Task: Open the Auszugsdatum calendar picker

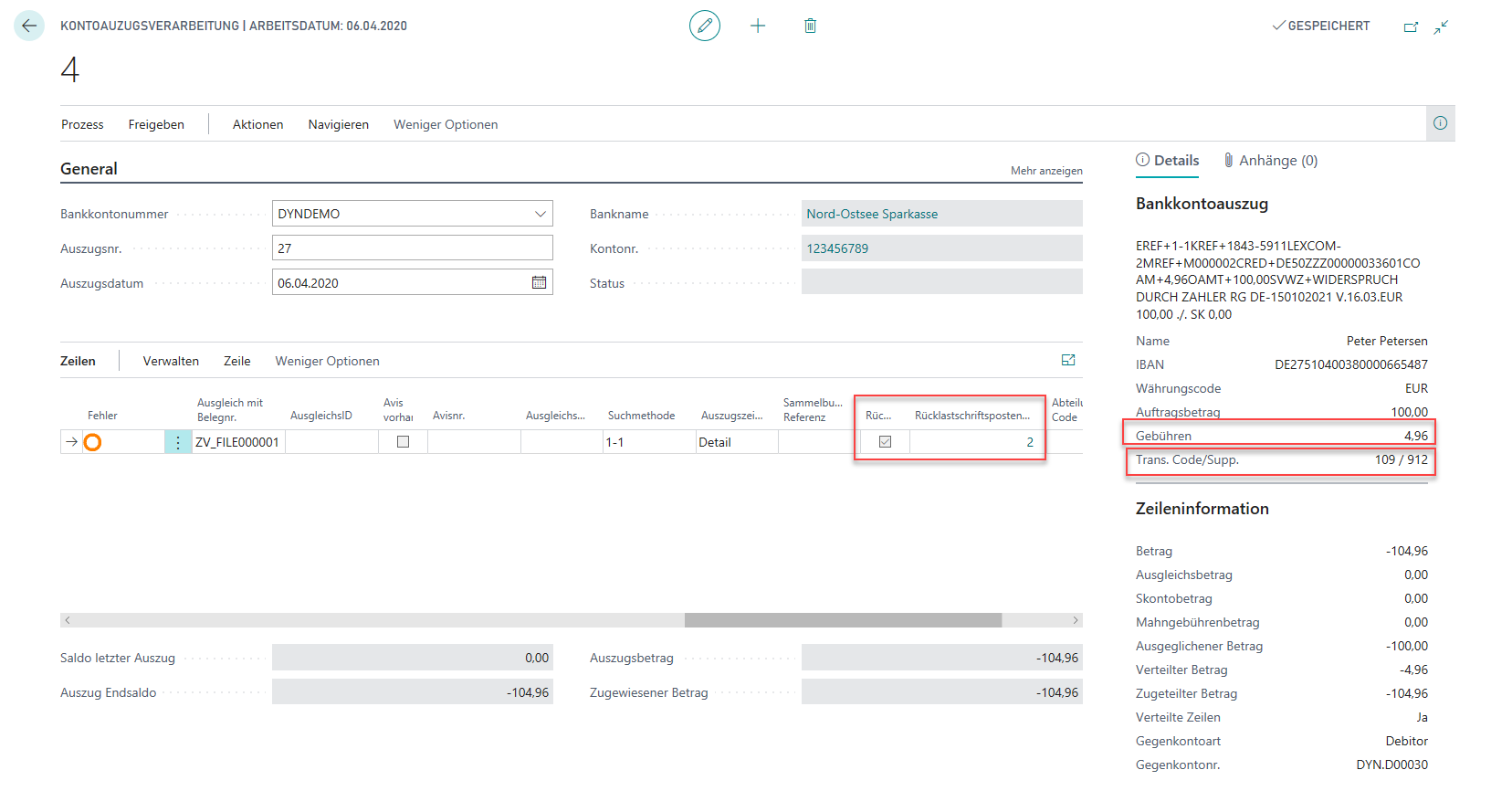Action: point(539,282)
